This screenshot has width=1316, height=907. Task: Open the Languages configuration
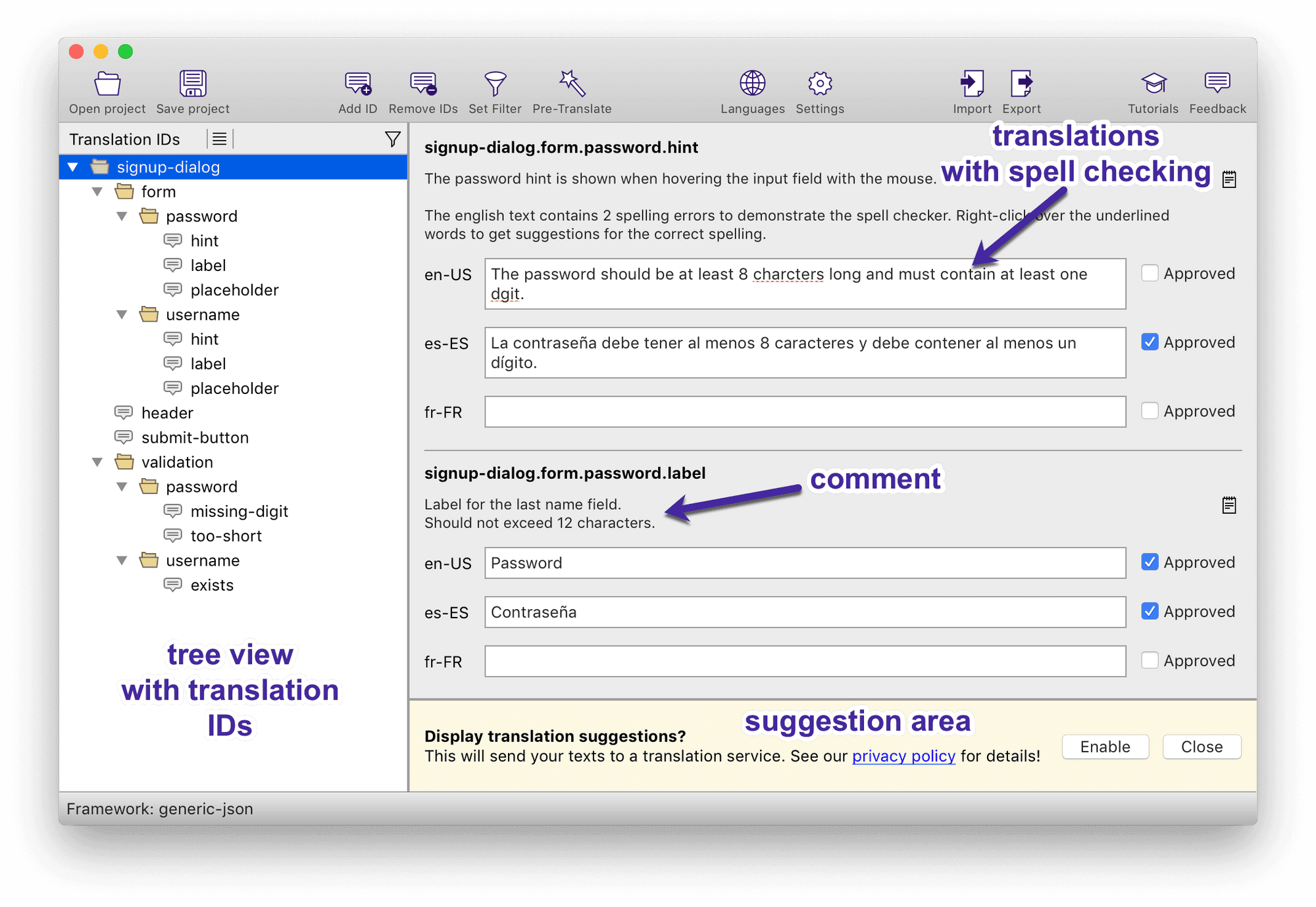point(751,89)
